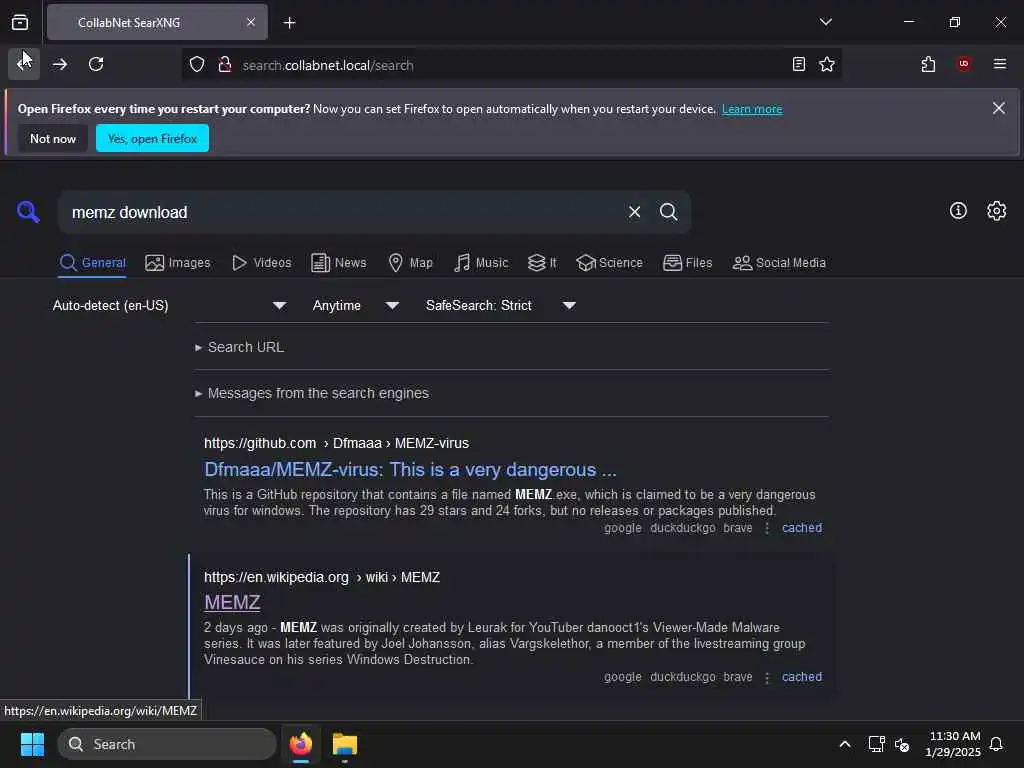Clear the search query text
Image resolution: width=1024 pixels, height=768 pixels.
point(634,212)
